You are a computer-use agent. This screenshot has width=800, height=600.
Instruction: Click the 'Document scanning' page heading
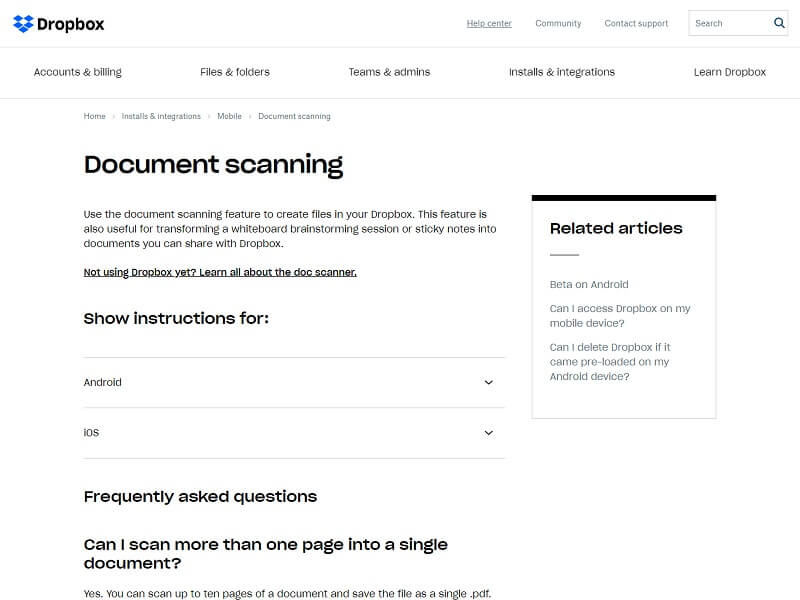point(213,165)
